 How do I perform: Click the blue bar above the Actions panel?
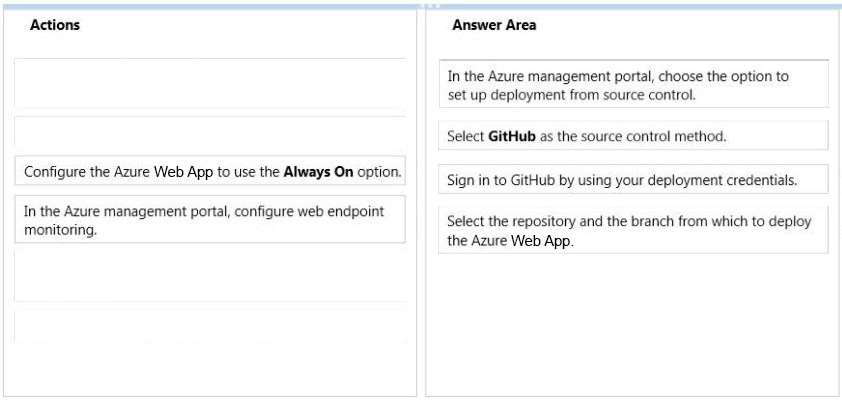click(210, 6)
